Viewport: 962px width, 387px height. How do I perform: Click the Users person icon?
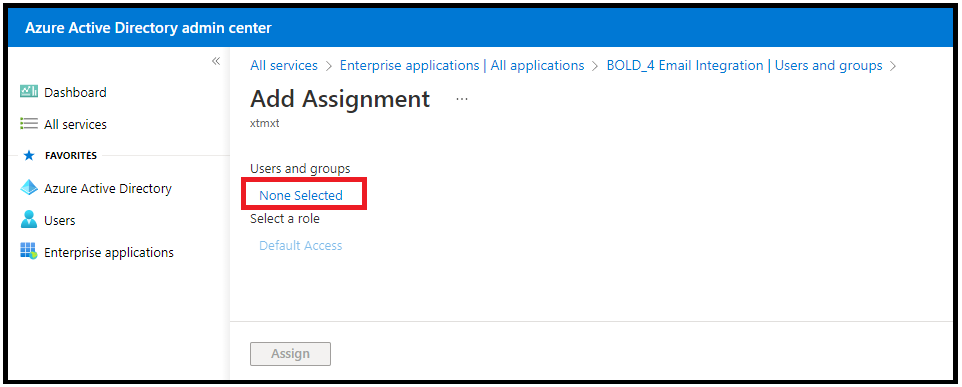[x=29, y=220]
